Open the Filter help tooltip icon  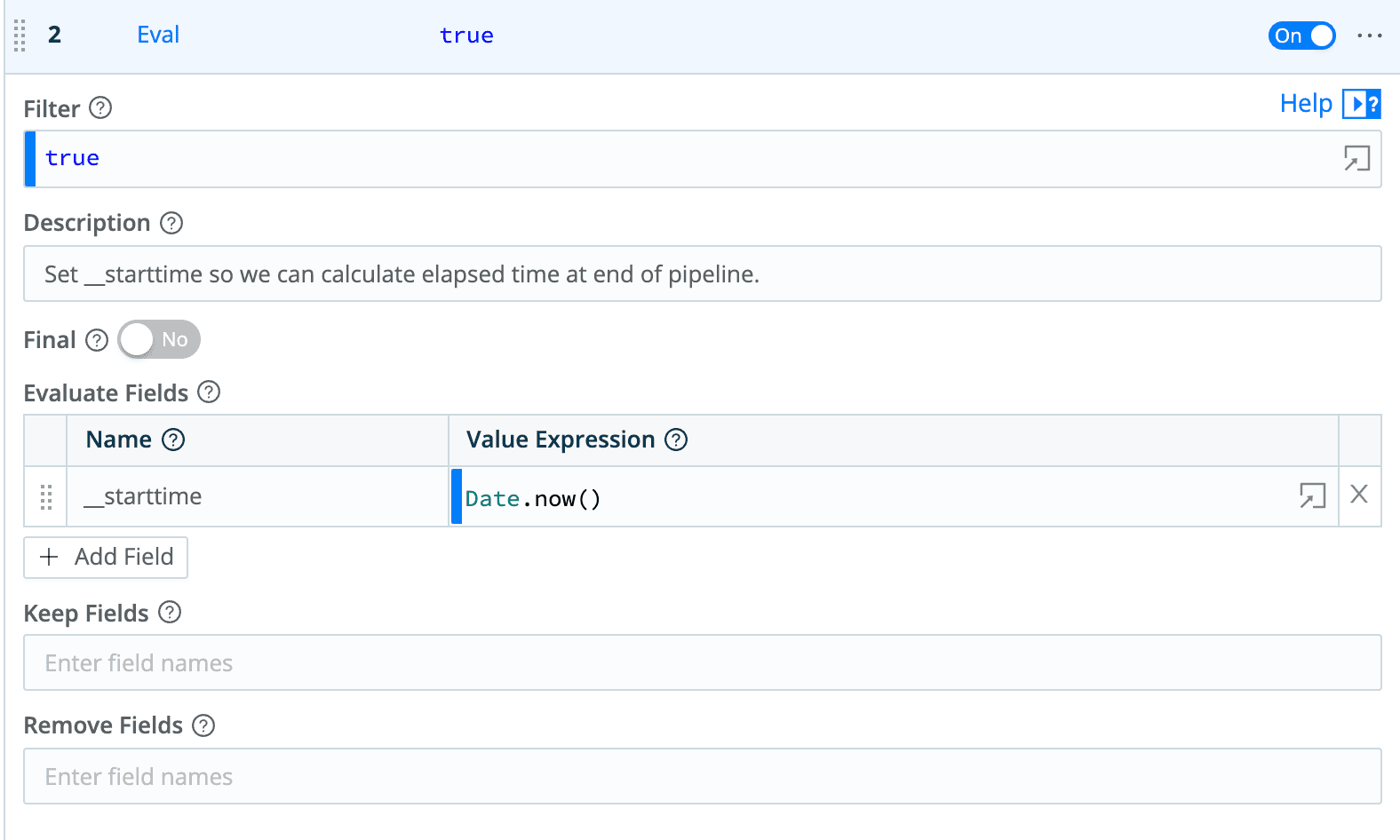coord(101,108)
